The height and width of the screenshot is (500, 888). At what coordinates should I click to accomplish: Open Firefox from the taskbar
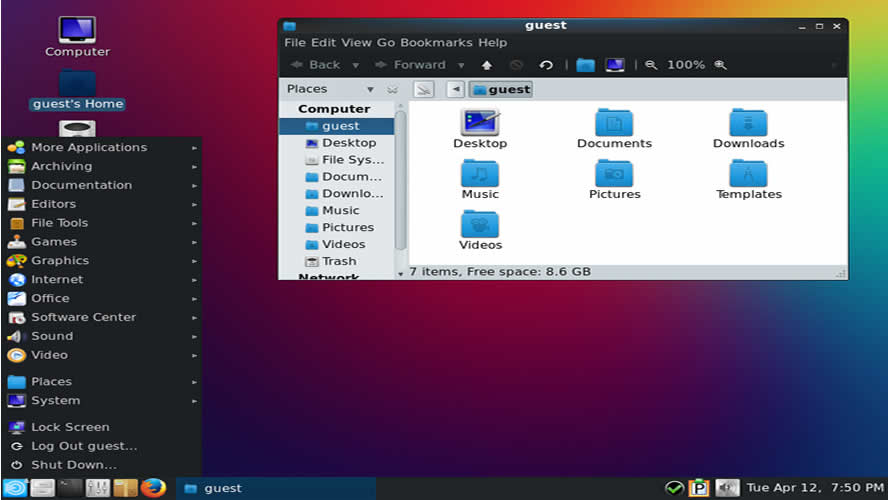click(x=153, y=488)
